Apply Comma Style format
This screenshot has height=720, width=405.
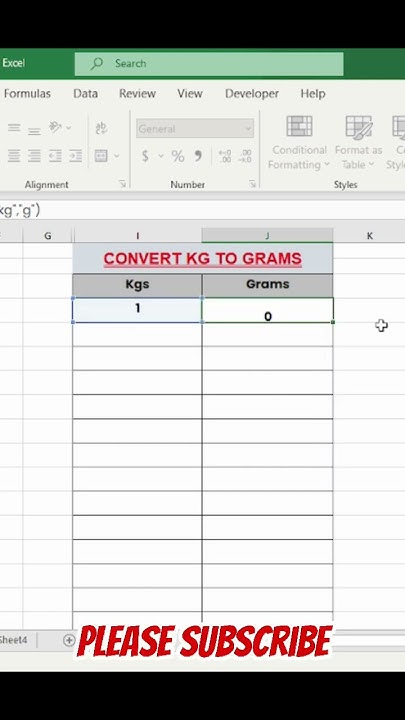(x=198, y=156)
